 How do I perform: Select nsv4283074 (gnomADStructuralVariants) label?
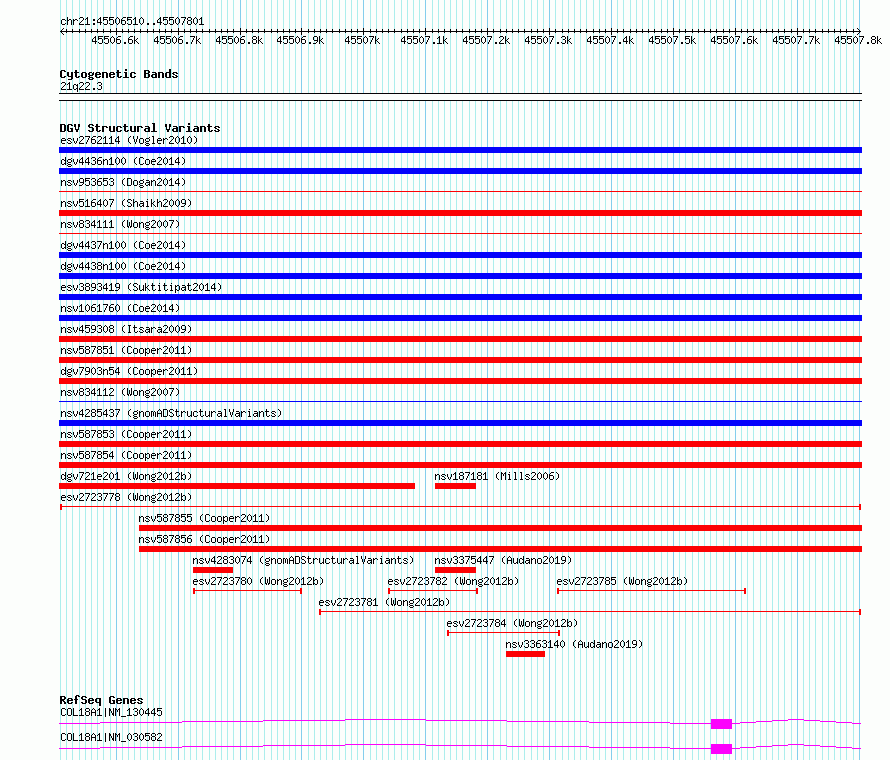[304, 560]
